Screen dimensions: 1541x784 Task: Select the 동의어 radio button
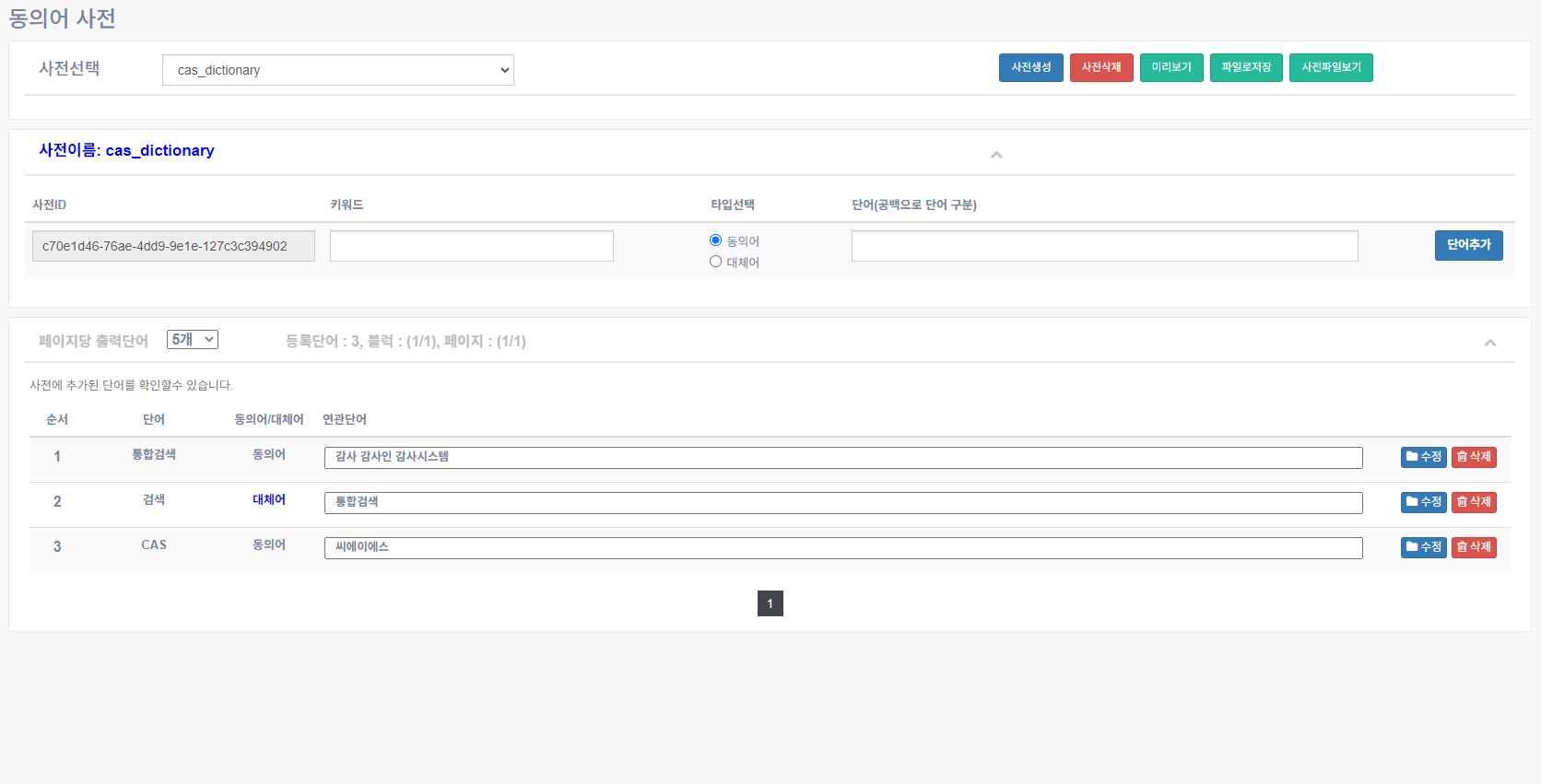click(715, 240)
